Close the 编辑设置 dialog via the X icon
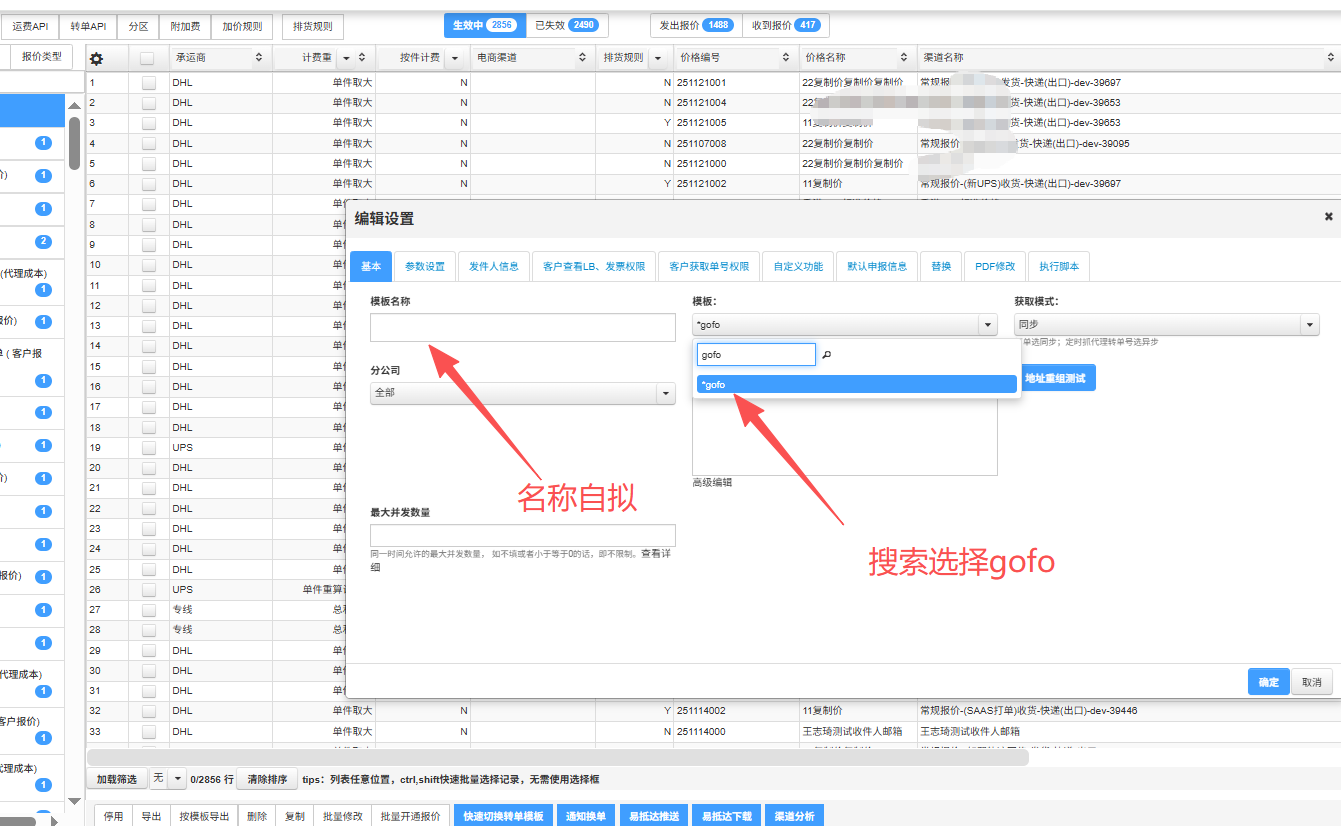 point(1329,216)
